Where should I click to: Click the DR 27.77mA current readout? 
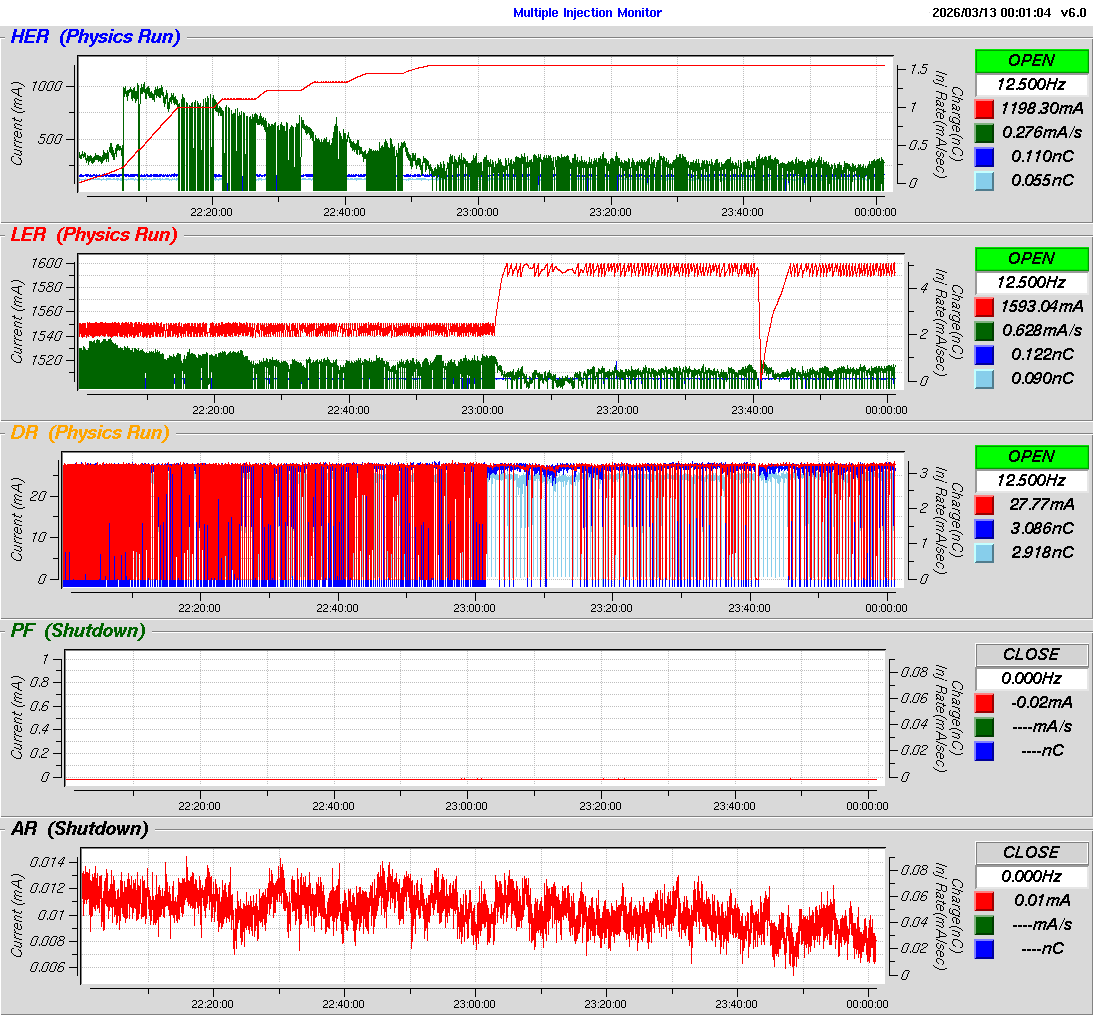[x=1041, y=504]
